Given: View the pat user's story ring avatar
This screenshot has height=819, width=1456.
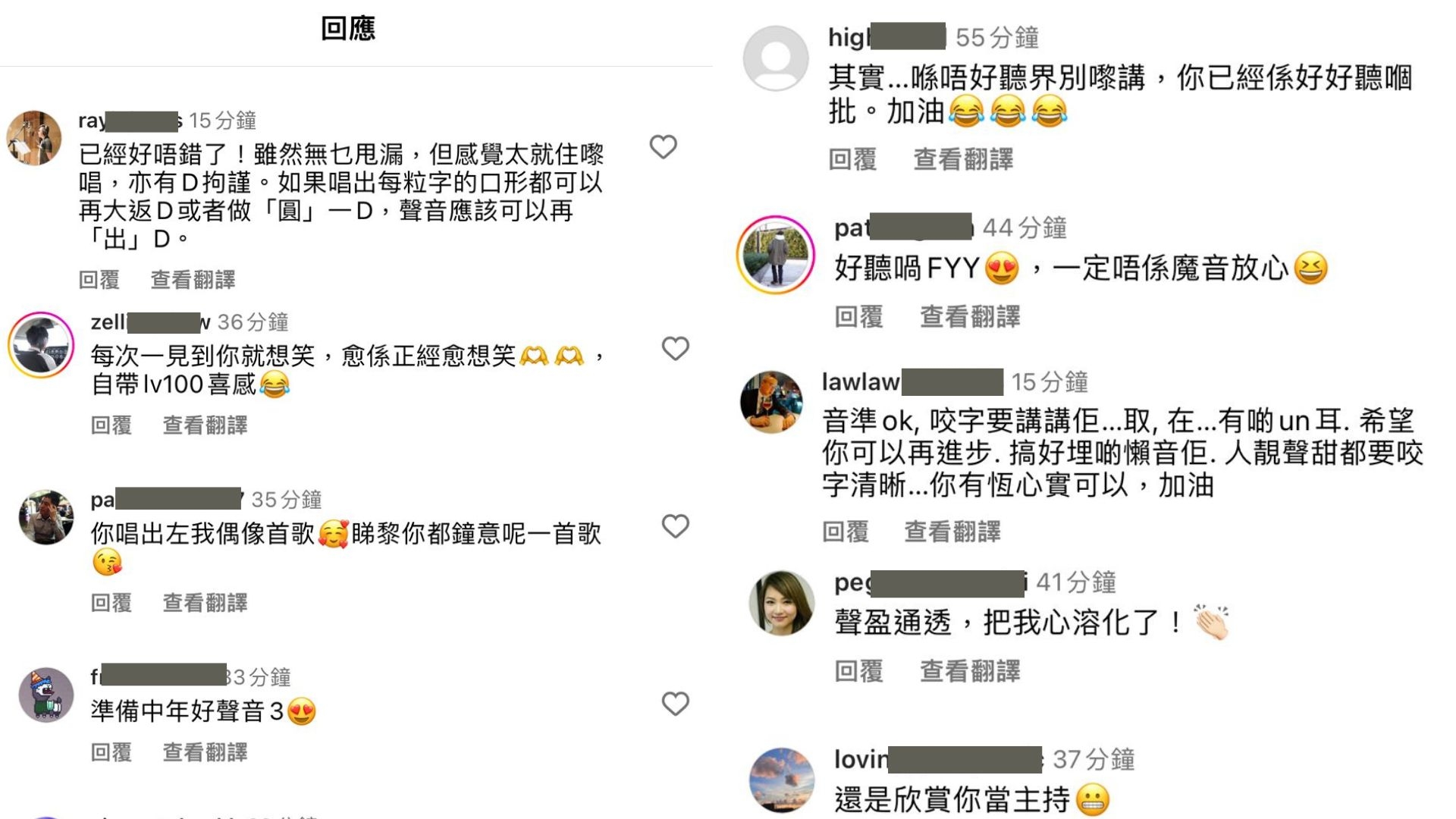Looking at the screenshot, I should point(775,255).
